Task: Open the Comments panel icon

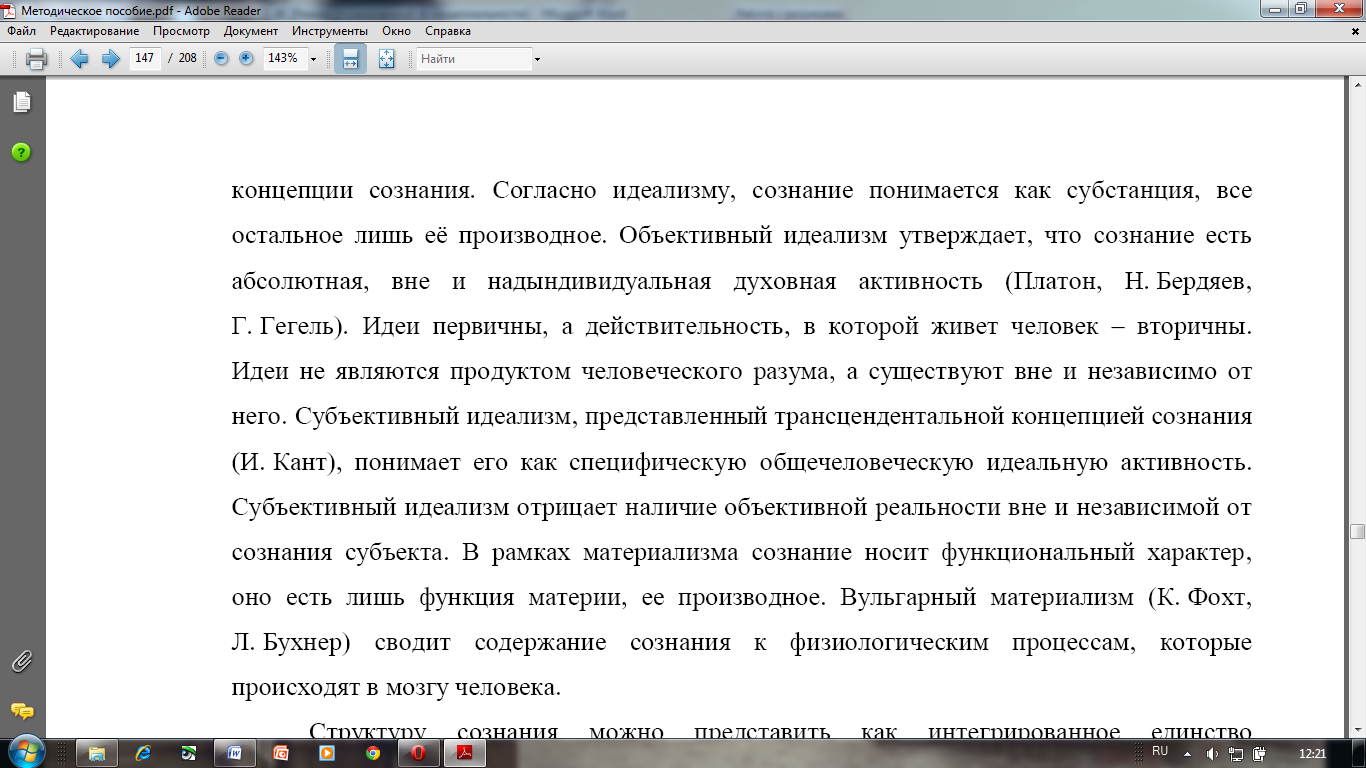Action: (21, 711)
